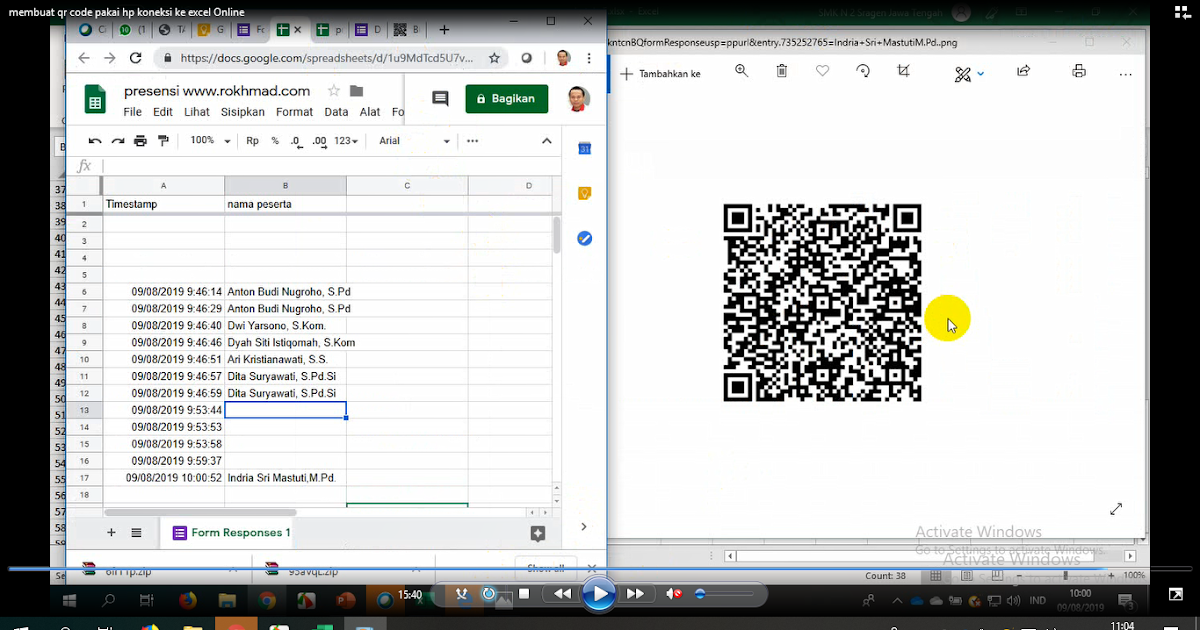Image resolution: width=1200 pixels, height=630 pixels.
Task: Open the Edit menu
Action: tap(163, 112)
